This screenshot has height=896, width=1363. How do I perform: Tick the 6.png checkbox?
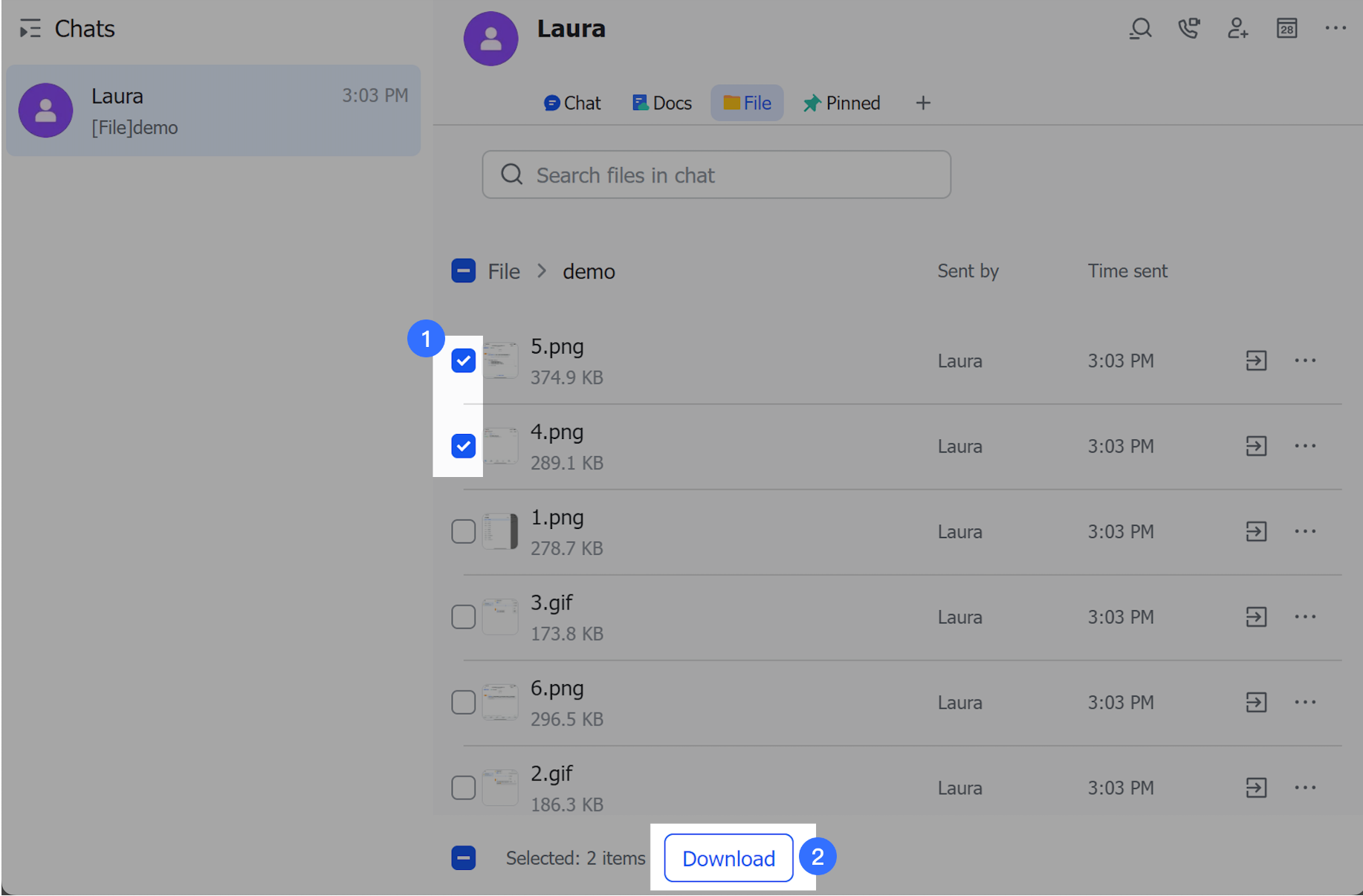464,703
